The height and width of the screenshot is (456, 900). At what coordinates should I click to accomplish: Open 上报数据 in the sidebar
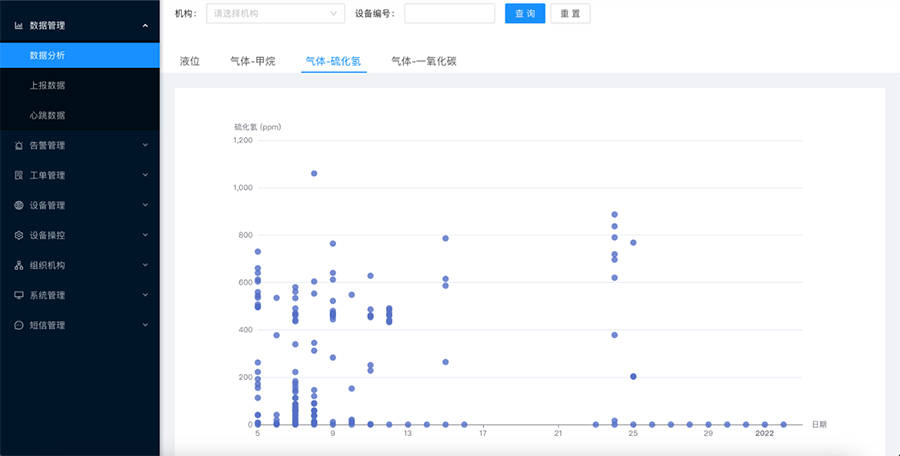[48, 86]
